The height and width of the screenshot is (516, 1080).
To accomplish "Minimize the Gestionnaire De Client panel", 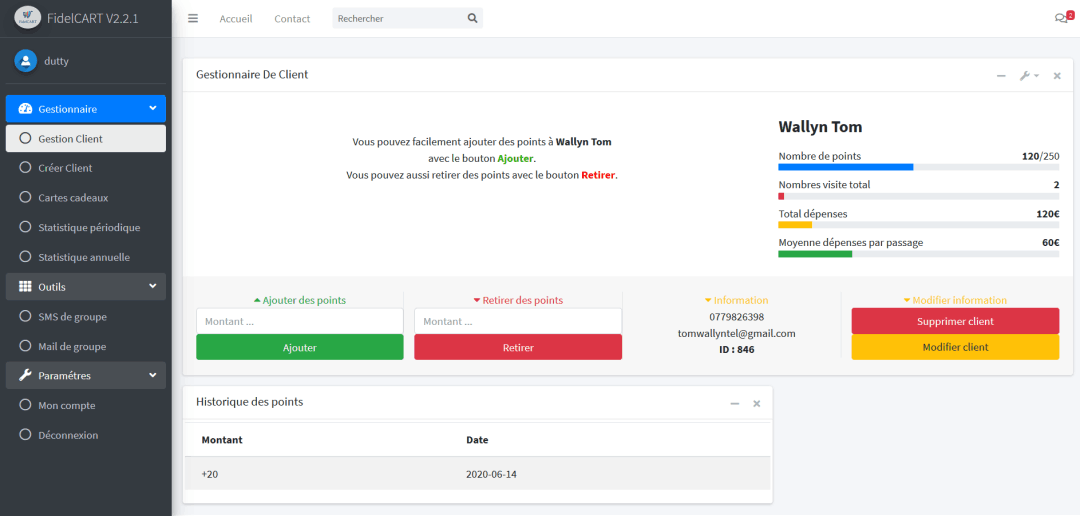I will point(1001,76).
